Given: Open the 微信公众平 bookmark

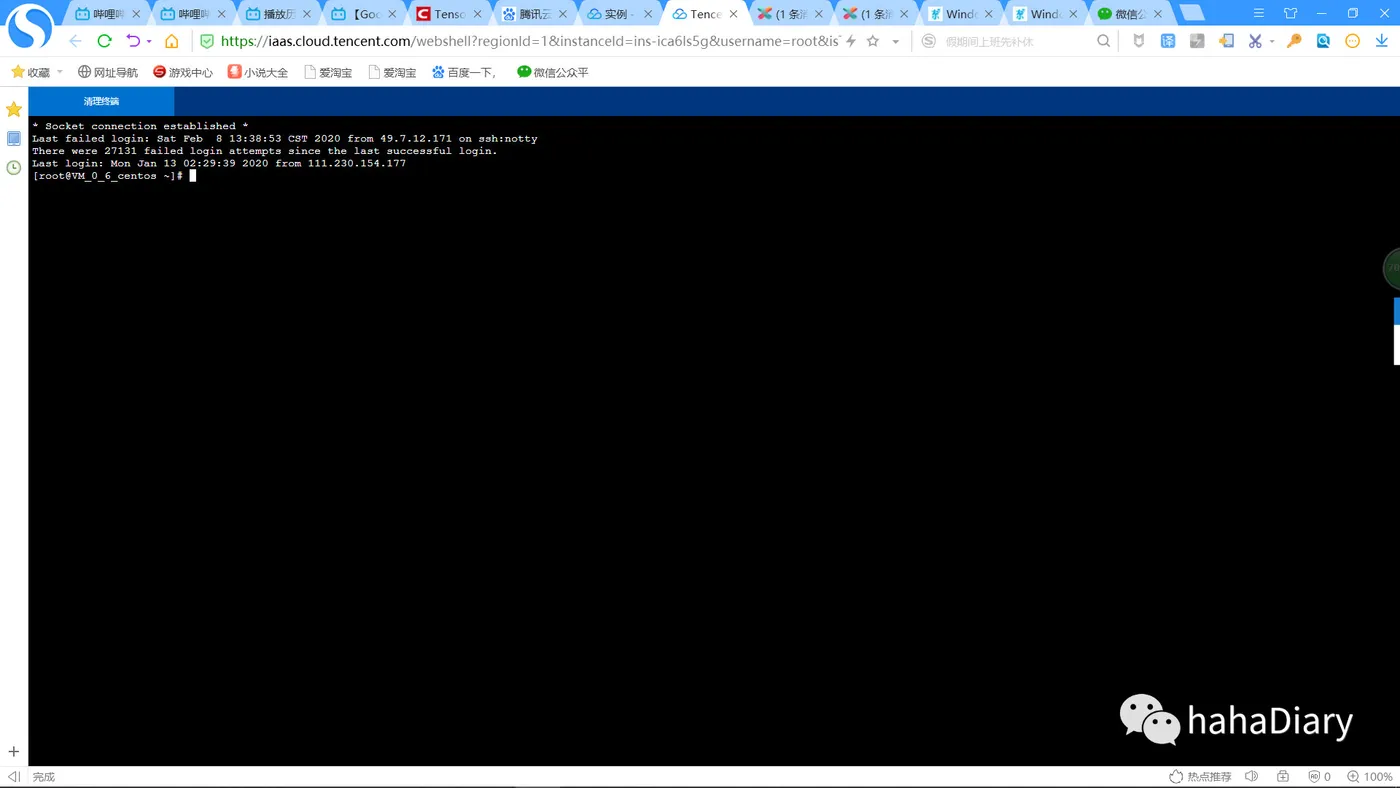Looking at the screenshot, I should click(x=553, y=72).
